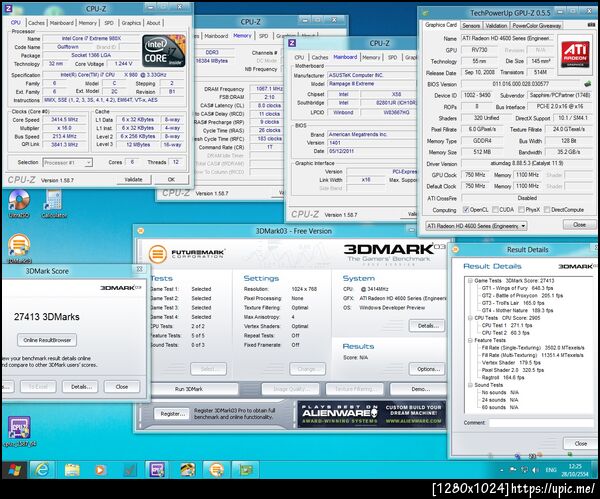Click the ENG language indicator in tray
The width and height of the screenshot is (600, 499).
pyautogui.click(x=551, y=470)
